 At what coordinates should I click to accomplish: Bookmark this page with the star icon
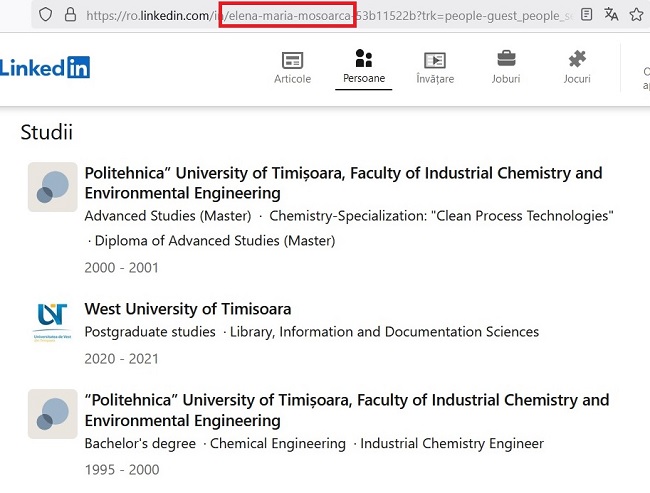point(636,15)
